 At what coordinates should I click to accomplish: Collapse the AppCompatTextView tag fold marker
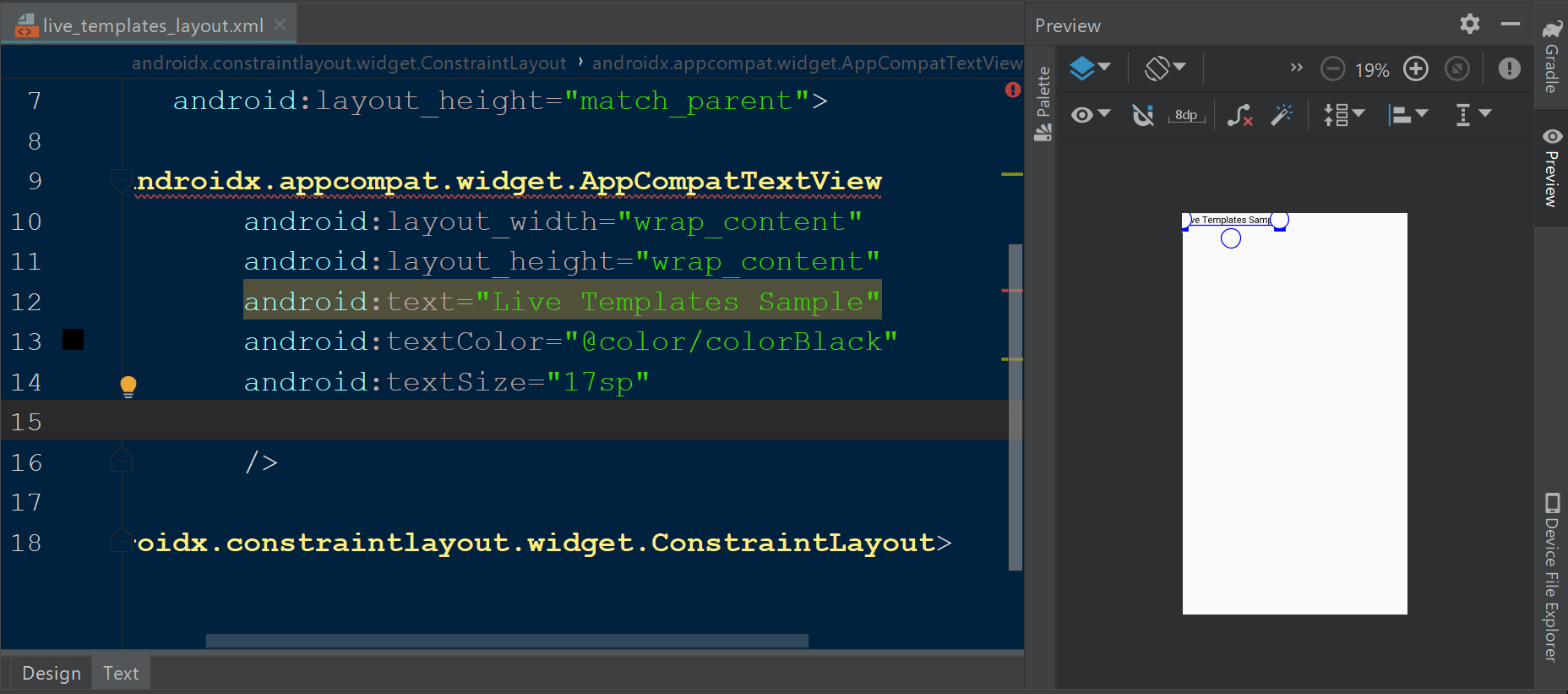point(122,180)
